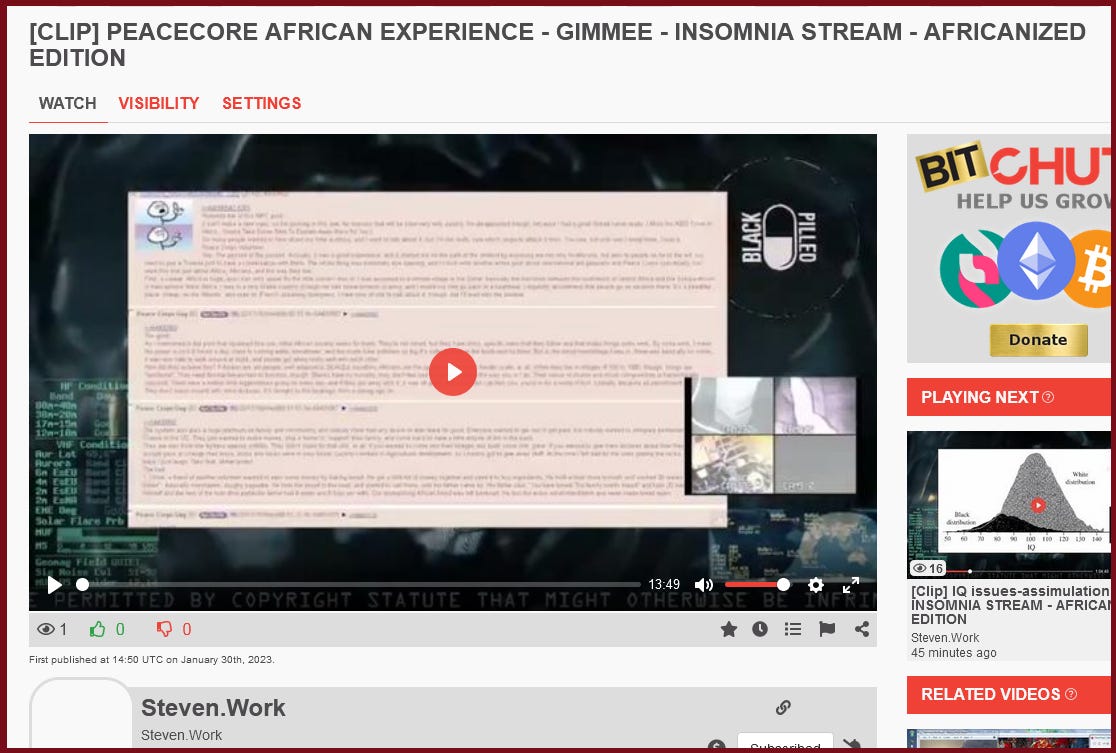Open the SETTINGS tab

(261, 103)
